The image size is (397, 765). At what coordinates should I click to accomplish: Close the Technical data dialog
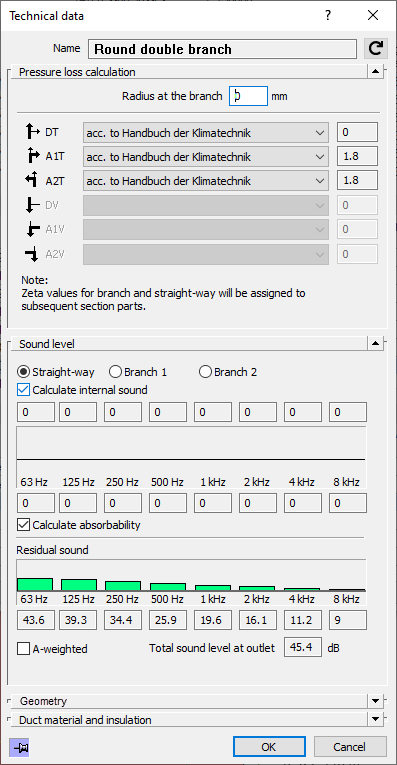tap(373, 16)
